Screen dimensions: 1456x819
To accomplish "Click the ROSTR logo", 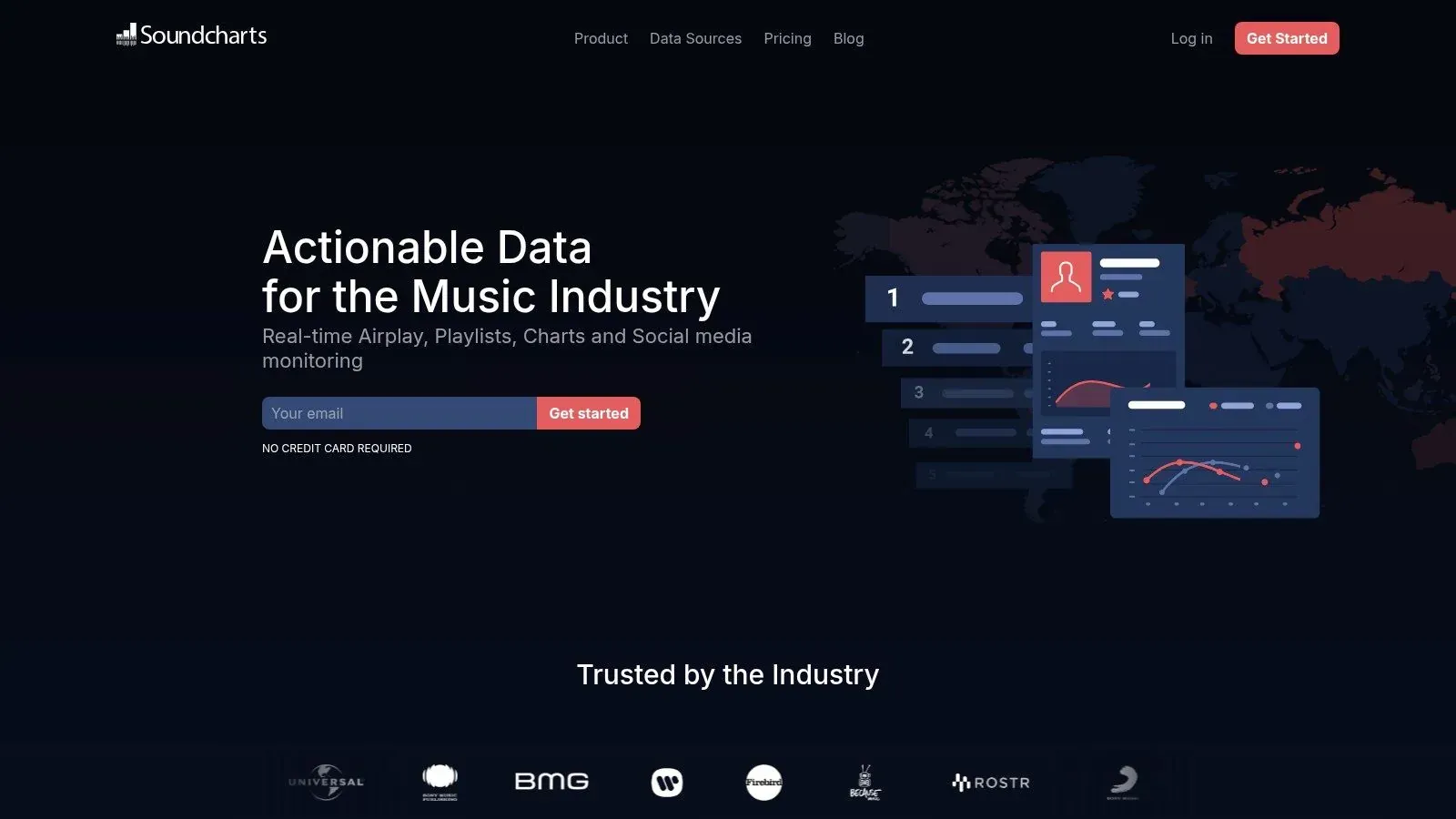I will [x=991, y=783].
